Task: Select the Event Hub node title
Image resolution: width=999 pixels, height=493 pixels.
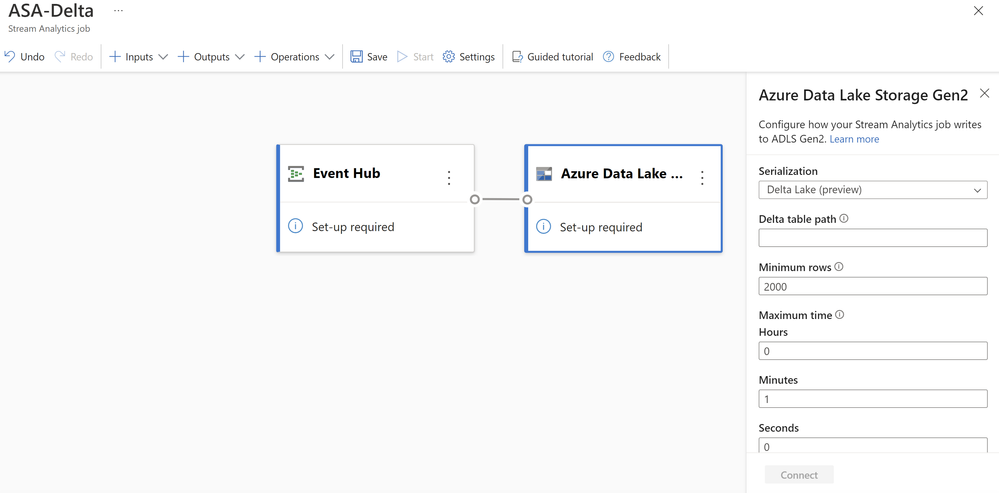Action: [x=347, y=173]
